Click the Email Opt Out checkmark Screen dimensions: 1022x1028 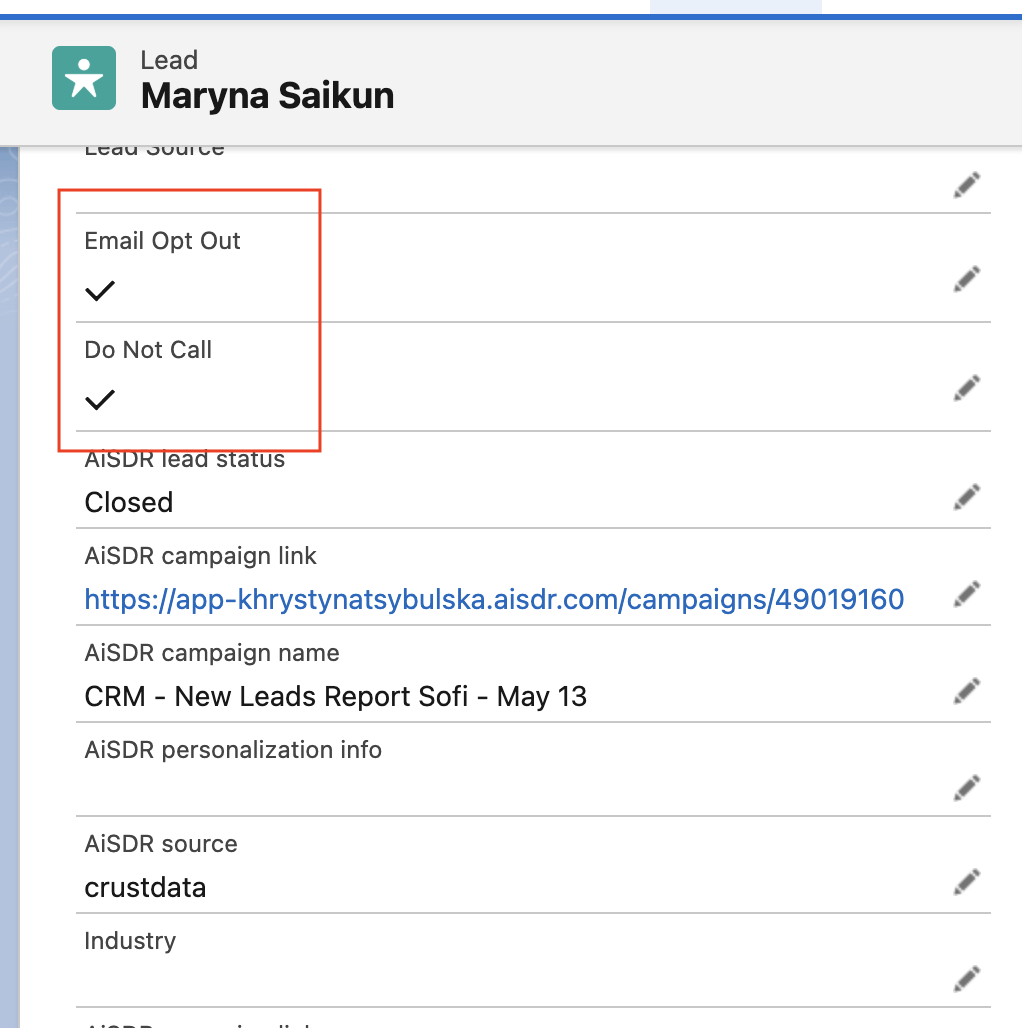(x=100, y=290)
